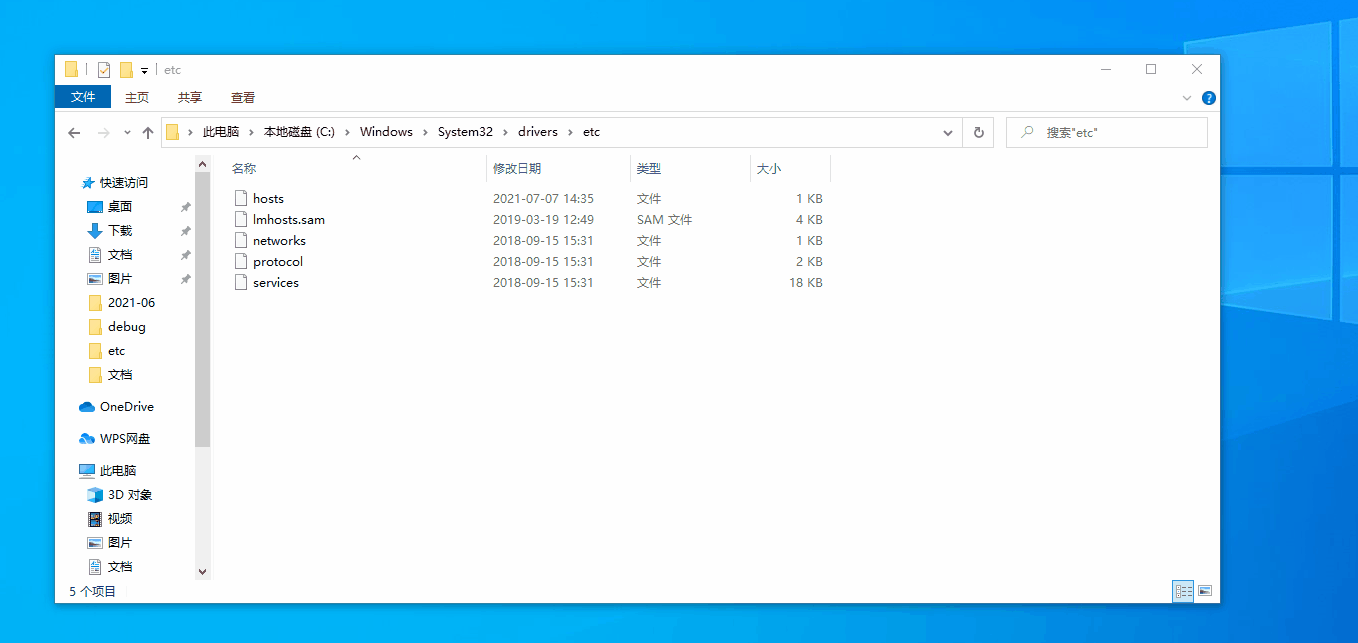Open the hosts file icon

click(x=240, y=198)
